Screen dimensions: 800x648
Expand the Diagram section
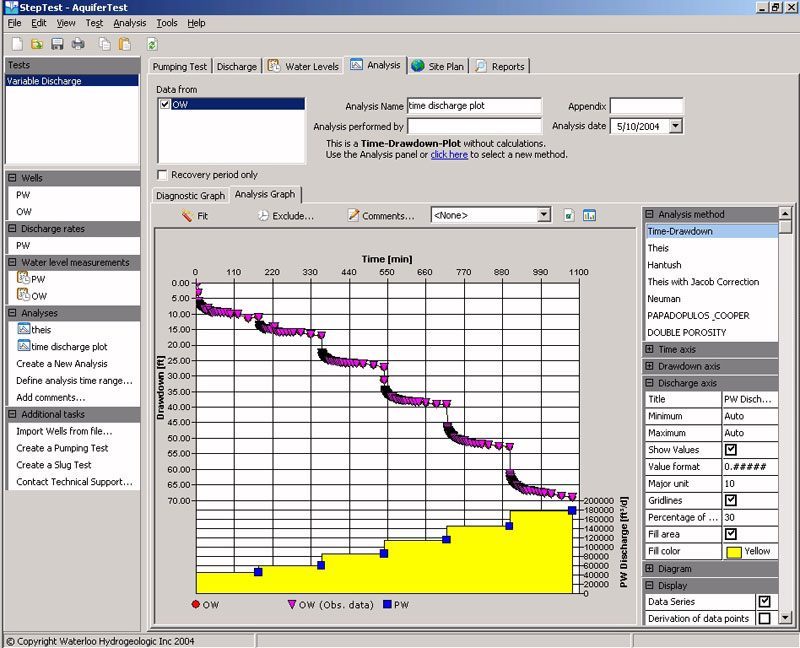click(x=649, y=568)
